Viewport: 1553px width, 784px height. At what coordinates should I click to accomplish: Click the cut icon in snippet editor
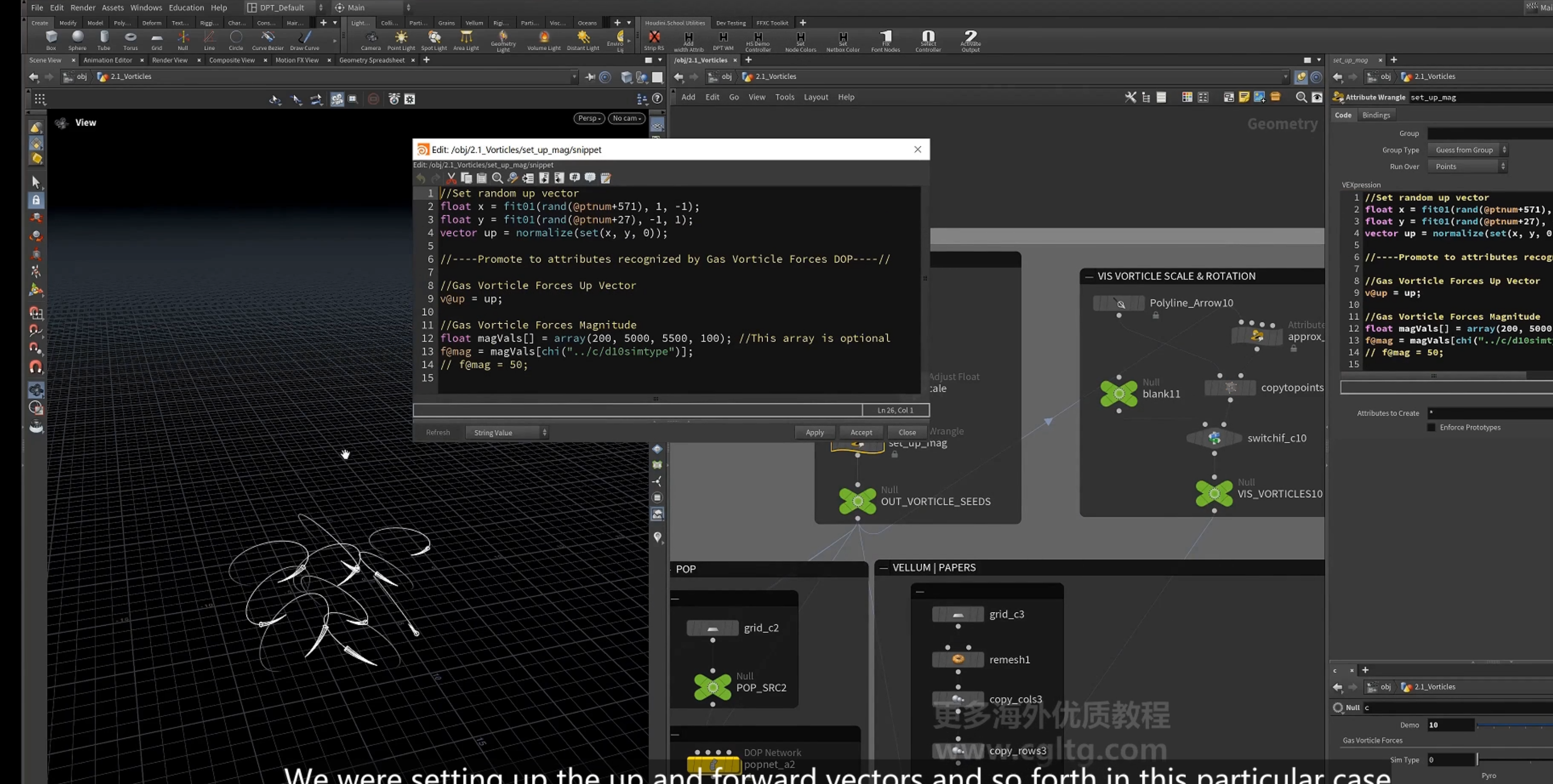(451, 178)
